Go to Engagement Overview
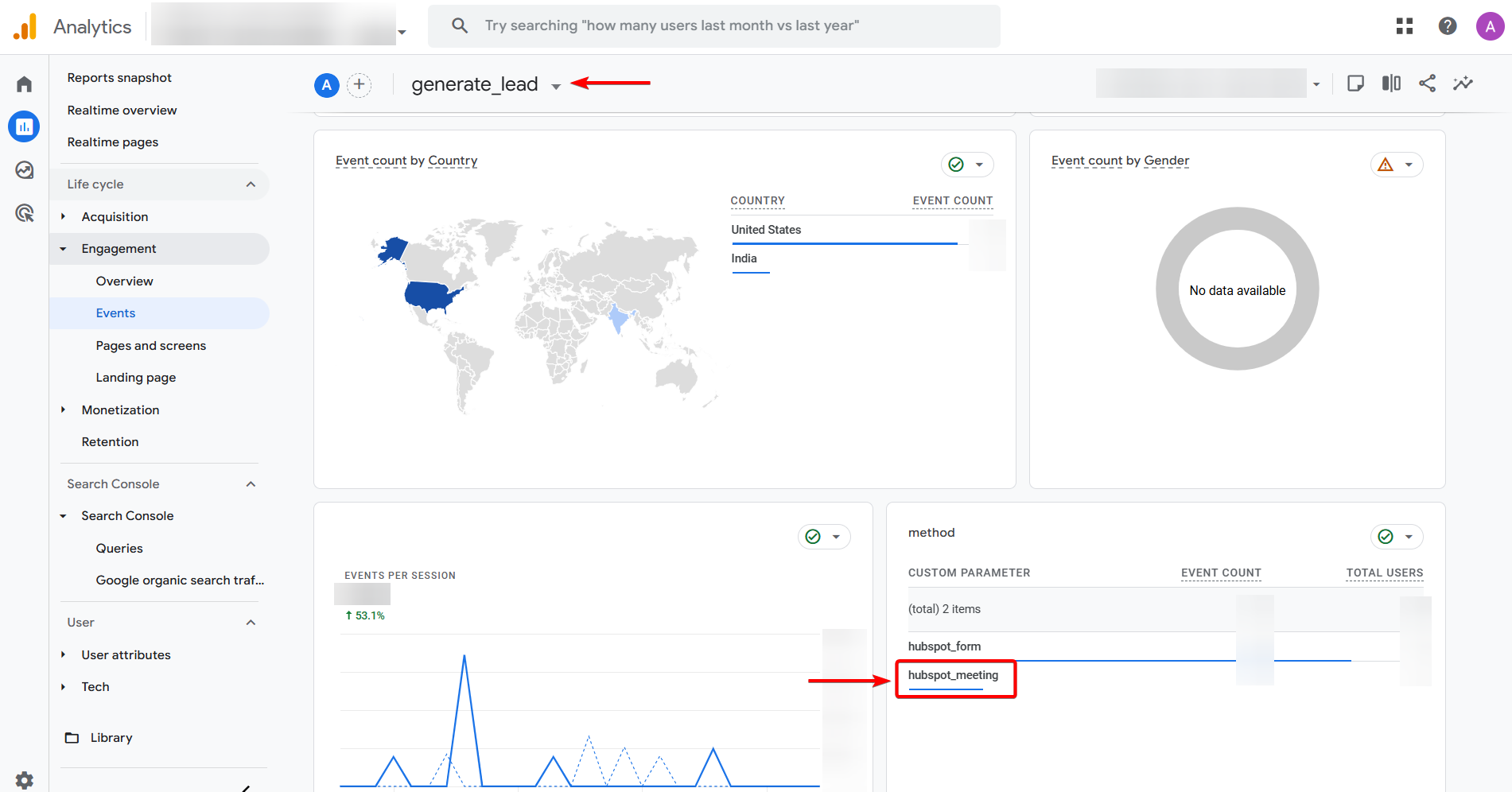The image size is (1512, 792). 124,281
